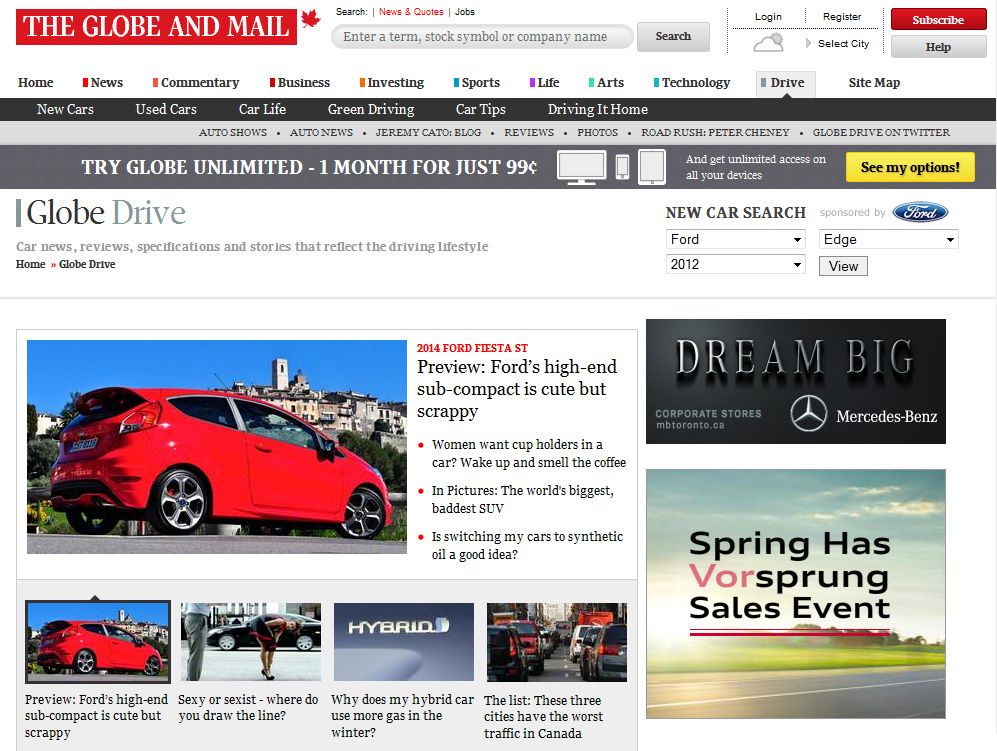Click the smartphone device icon
This screenshot has height=751, width=997.
coord(622,167)
